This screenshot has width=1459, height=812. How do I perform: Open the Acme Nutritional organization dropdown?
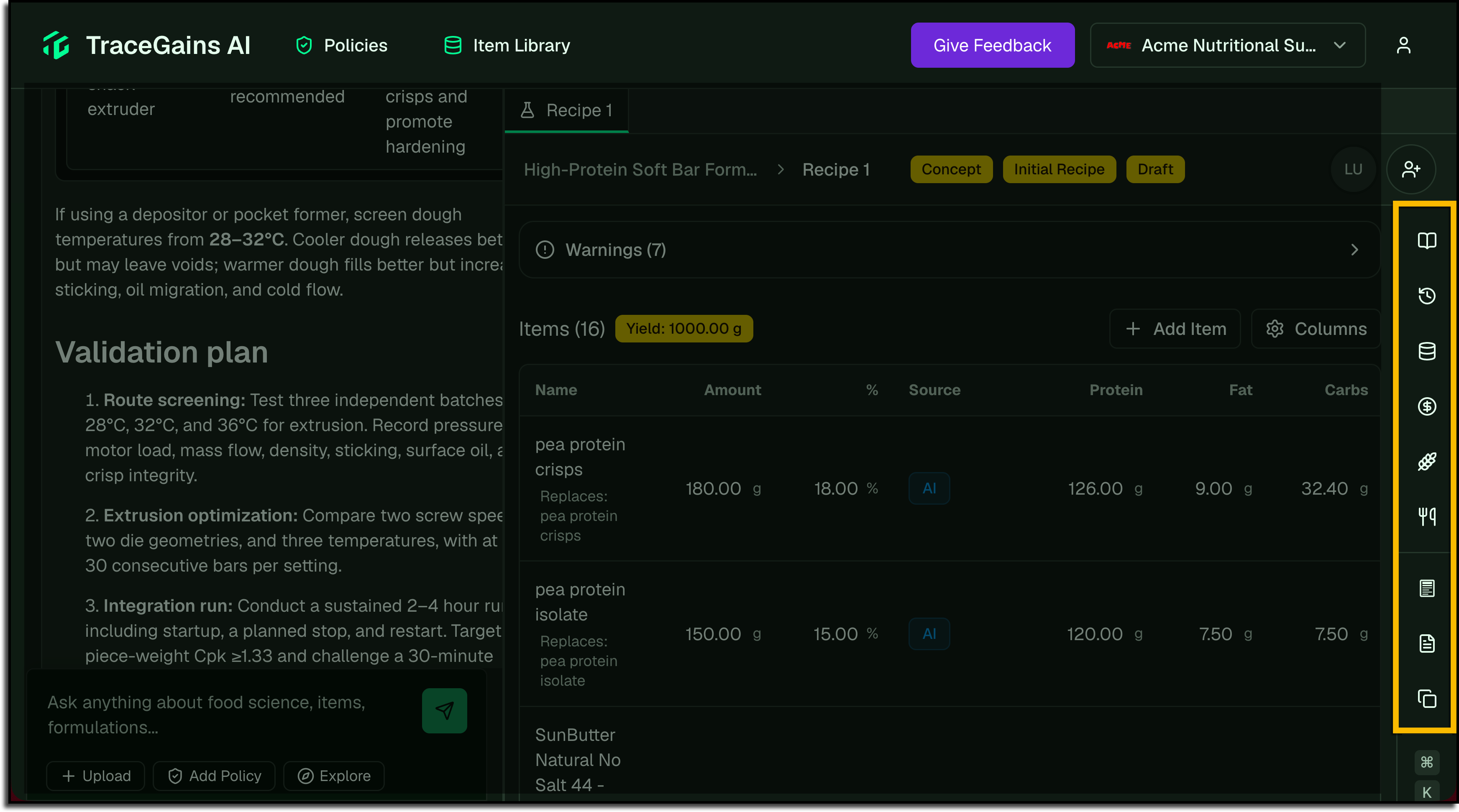[x=1227, y=45]
